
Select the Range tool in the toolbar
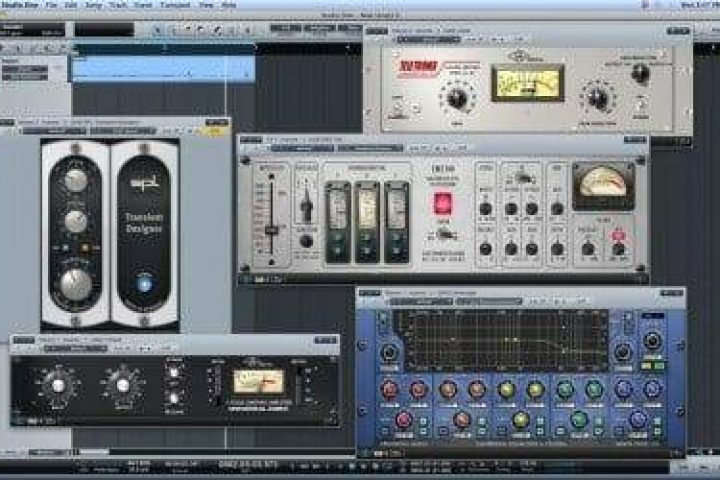173,30
